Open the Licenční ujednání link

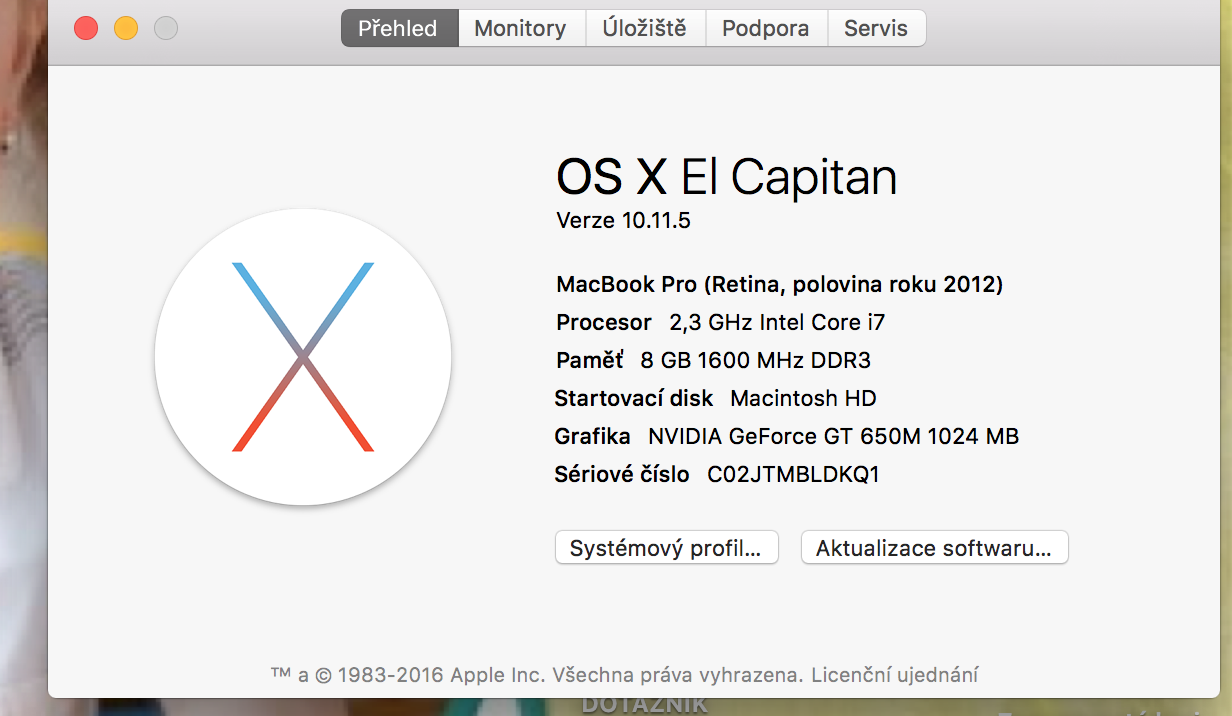pos(895,674)
